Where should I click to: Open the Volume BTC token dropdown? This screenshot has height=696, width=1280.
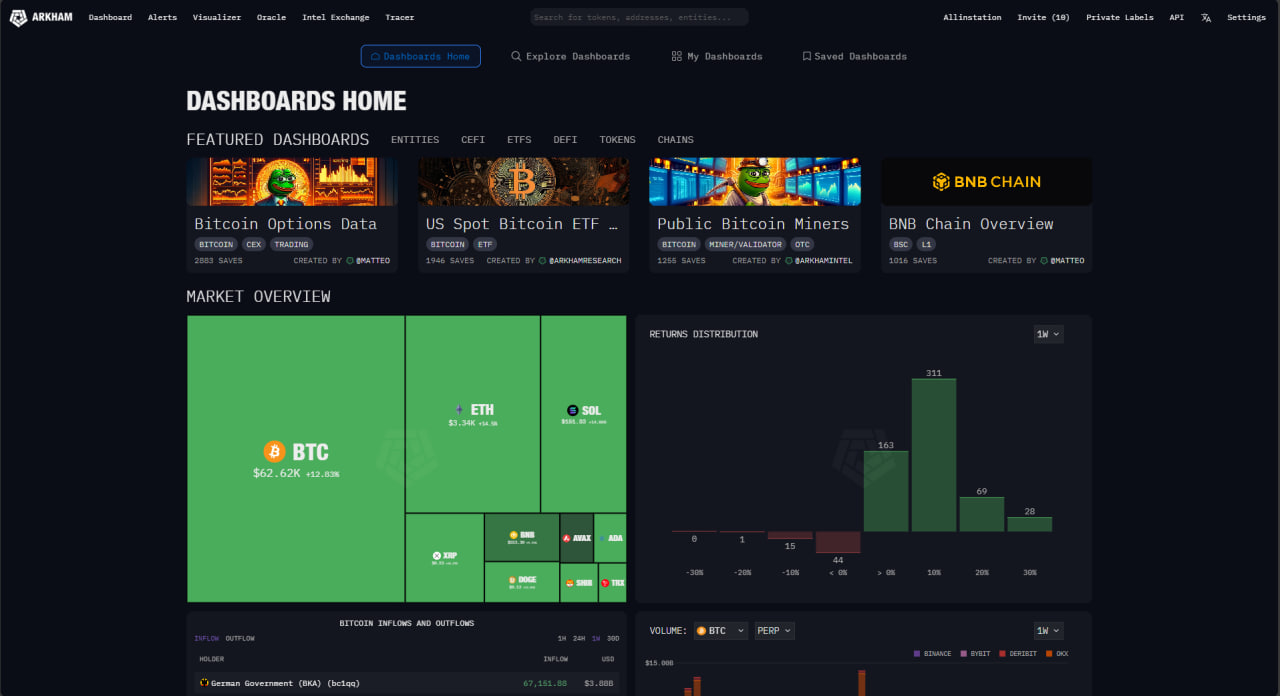coord(721,631)
